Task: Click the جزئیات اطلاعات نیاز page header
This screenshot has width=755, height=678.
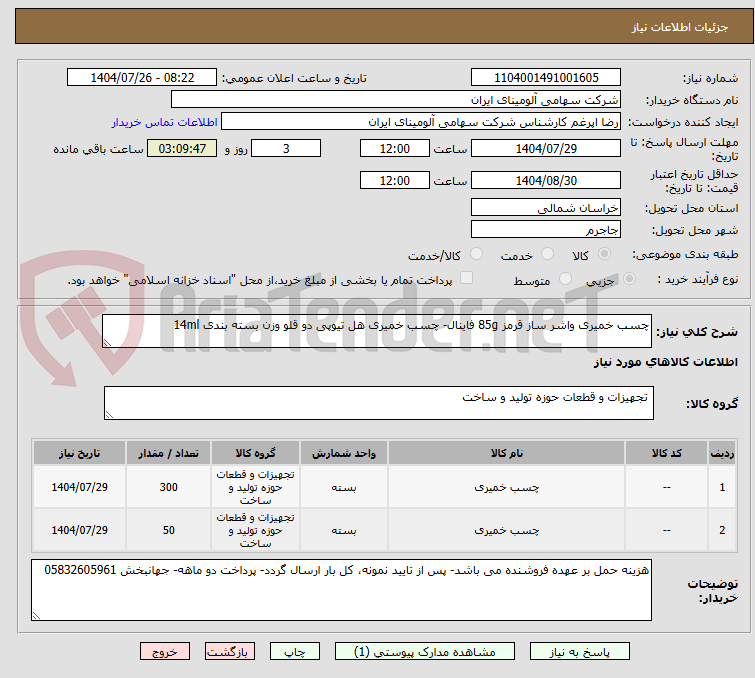Action: tap(679, 27)
